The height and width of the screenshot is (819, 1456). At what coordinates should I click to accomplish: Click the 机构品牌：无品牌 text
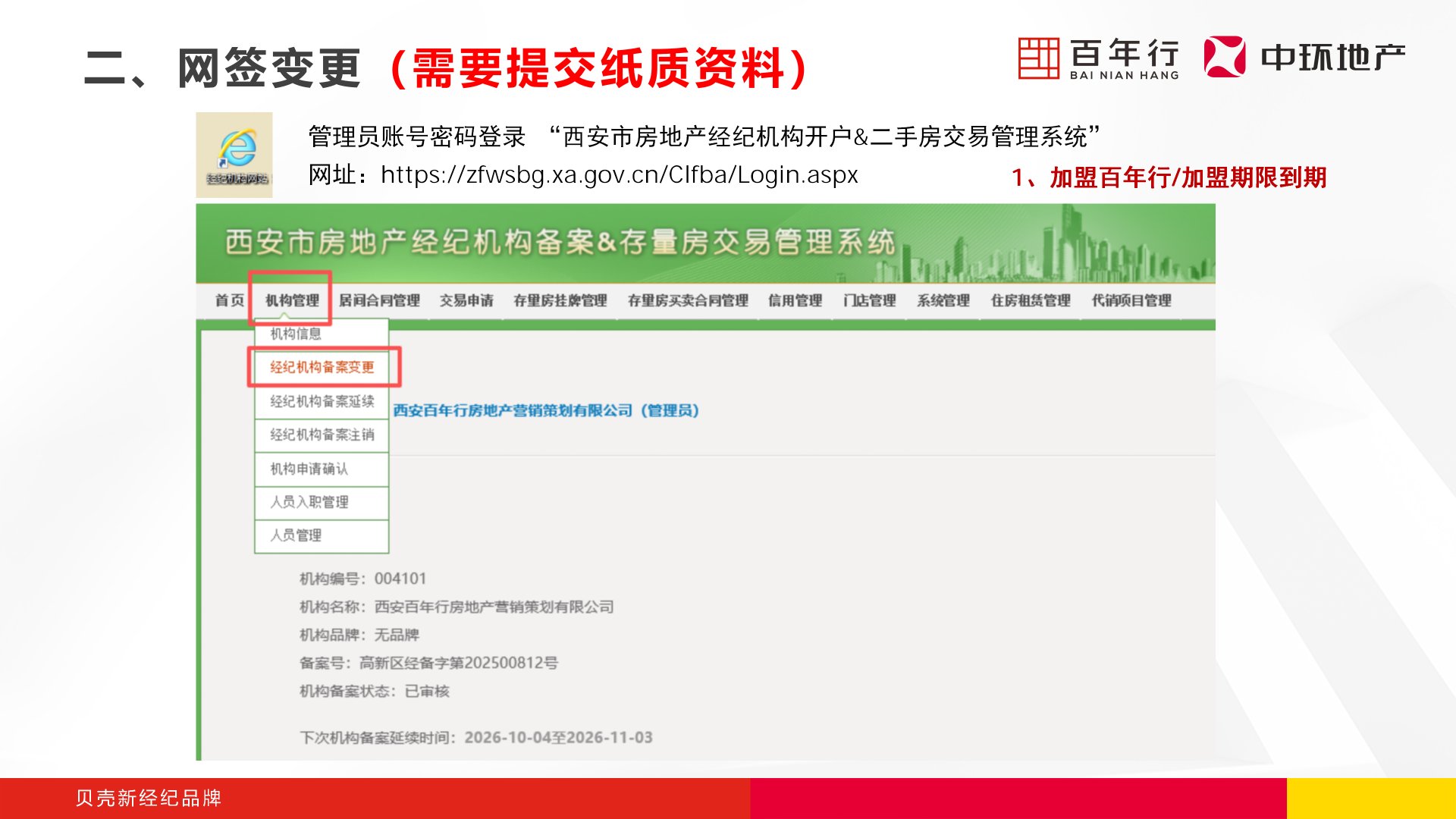(x=359, y=635)
